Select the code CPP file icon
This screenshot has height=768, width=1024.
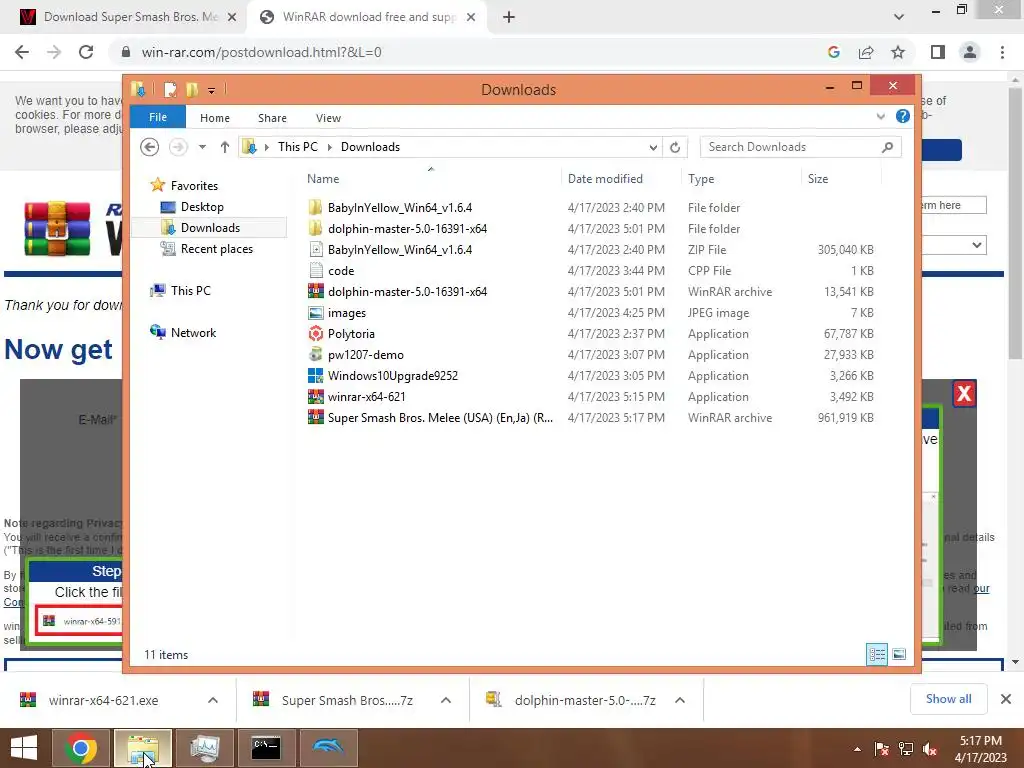tap(315, 270)
